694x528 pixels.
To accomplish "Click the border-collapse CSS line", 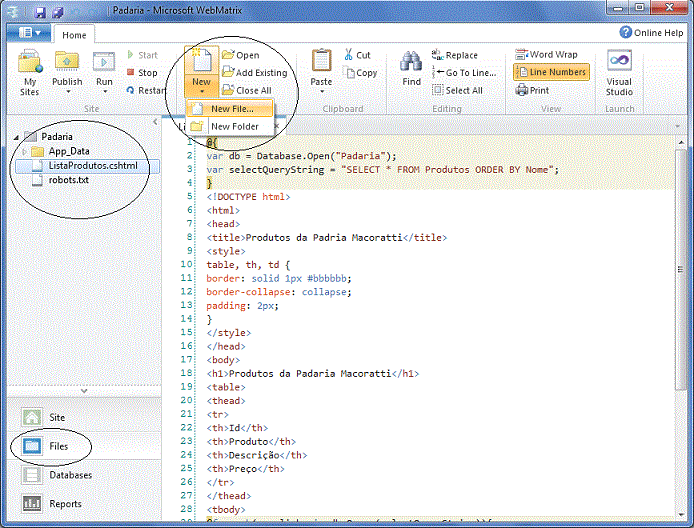I will tap(279, 292).
